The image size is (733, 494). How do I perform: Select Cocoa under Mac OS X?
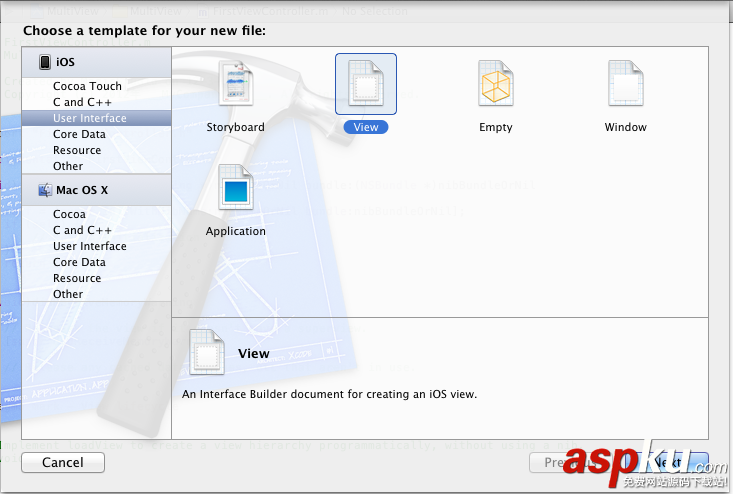point(69,214)
